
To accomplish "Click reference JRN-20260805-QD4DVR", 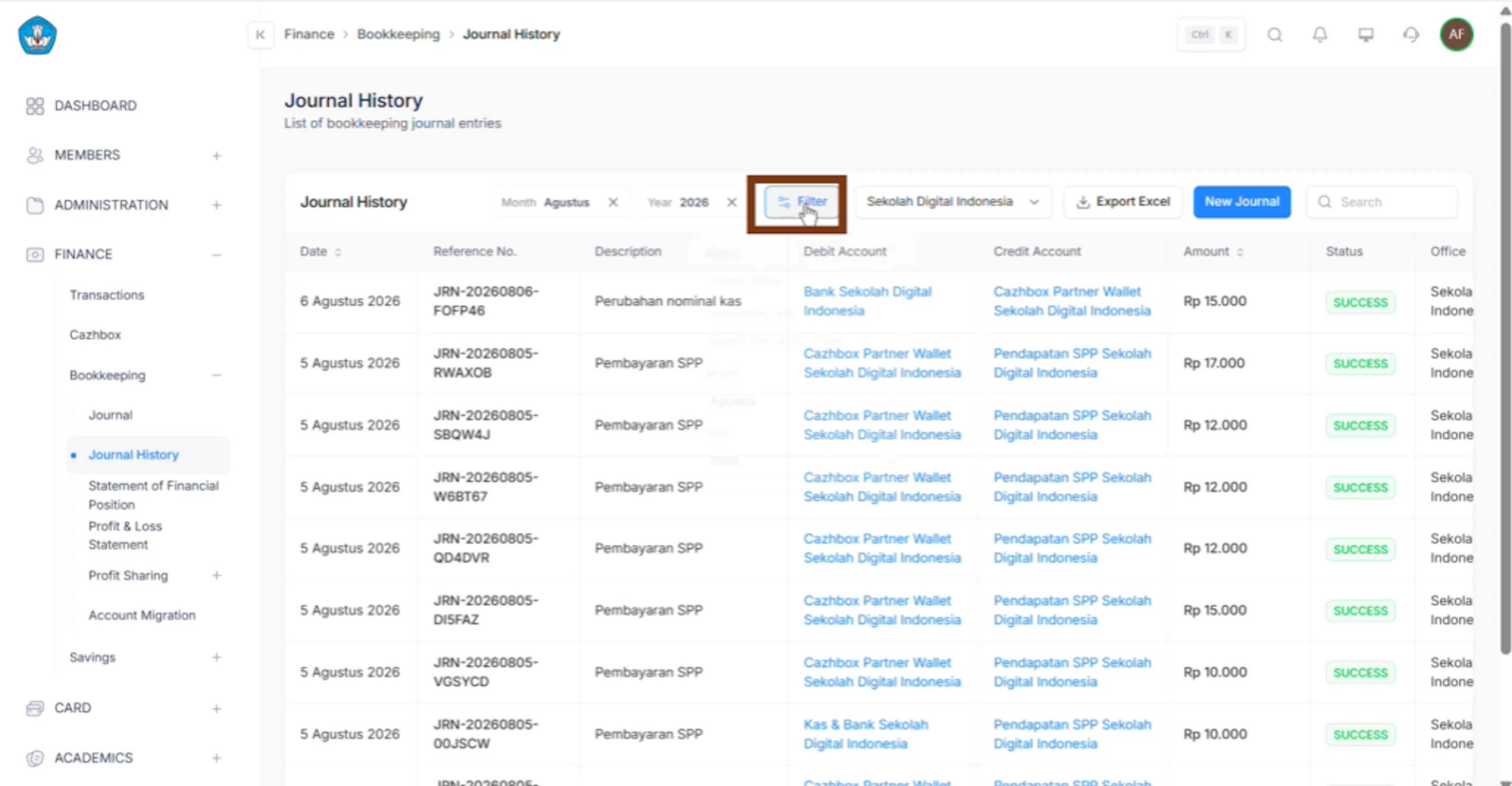I will (x=486, y=548).
